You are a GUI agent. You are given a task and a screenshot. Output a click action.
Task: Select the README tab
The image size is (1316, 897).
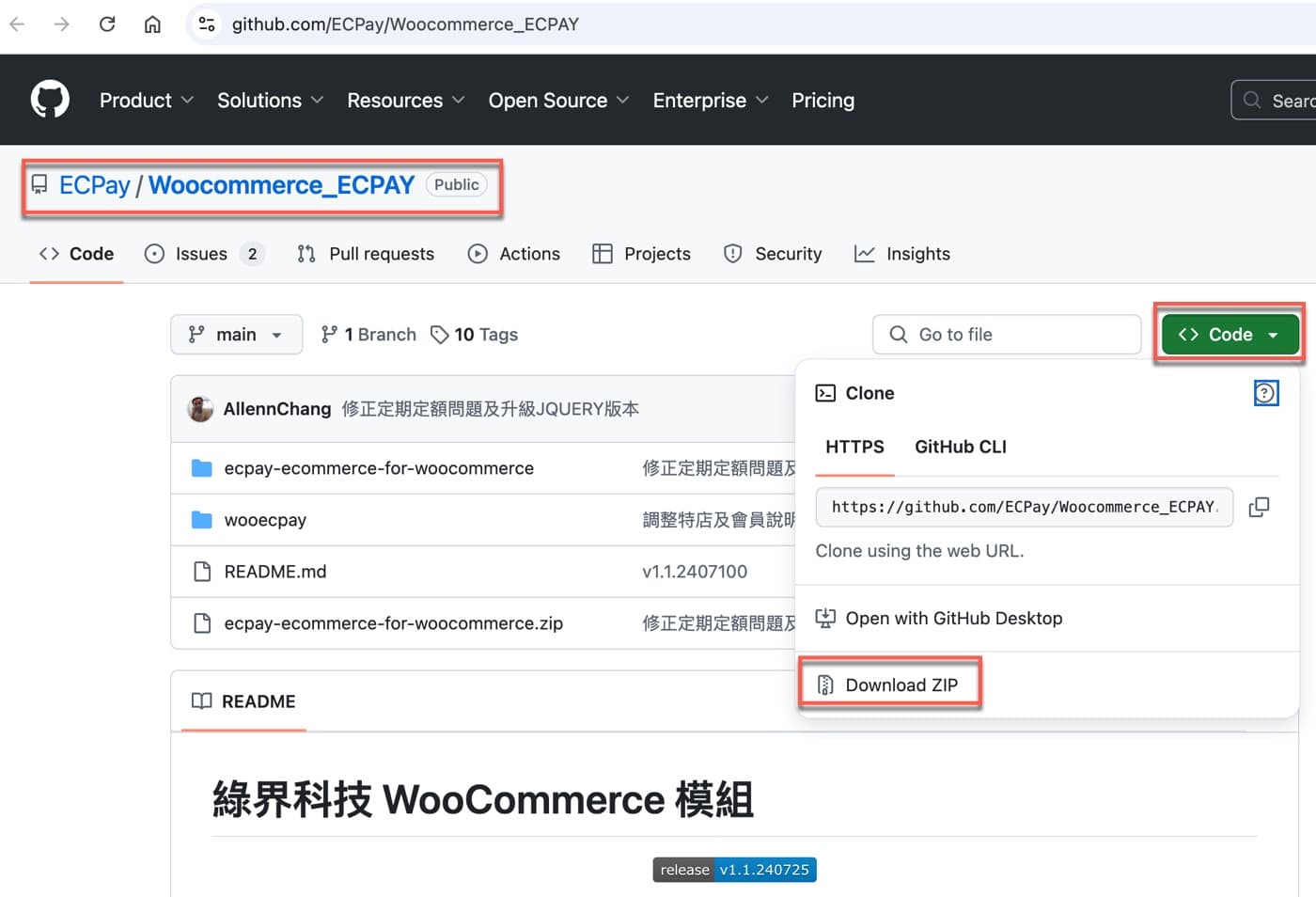point(243,700)
